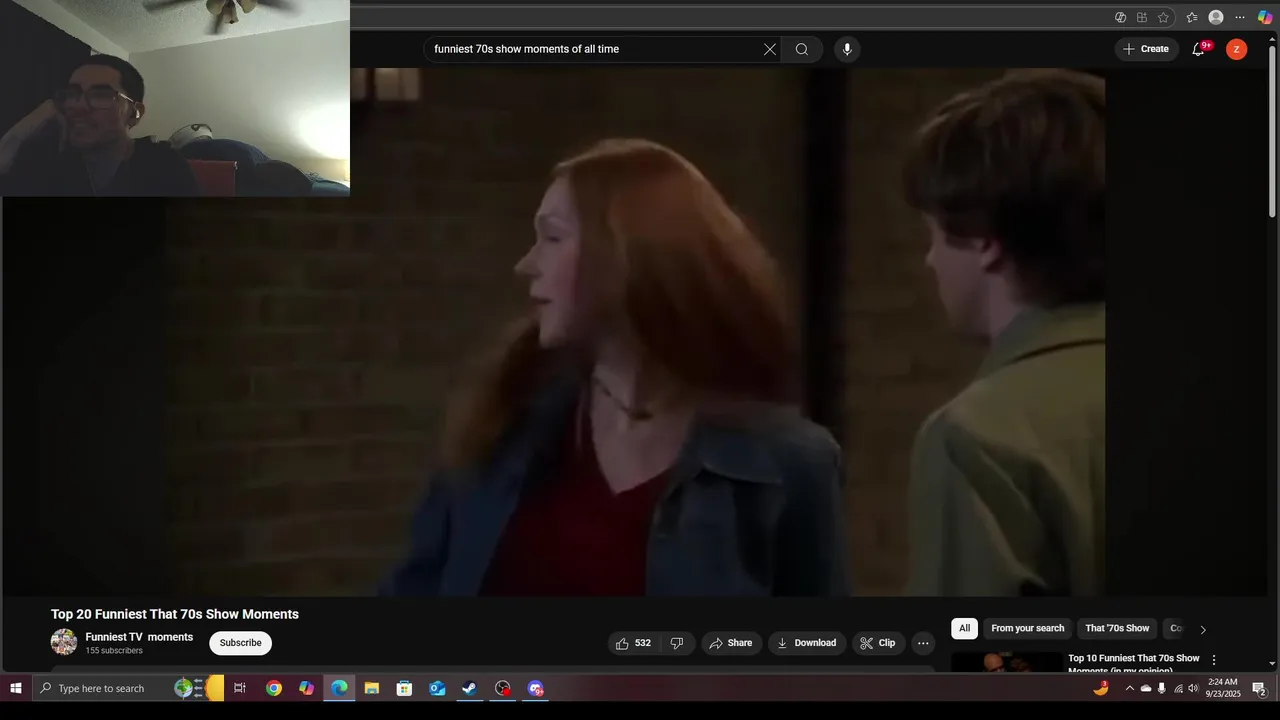1280x720 pixels.
Task: Open Windows notification center
Action: (1260, 688)
